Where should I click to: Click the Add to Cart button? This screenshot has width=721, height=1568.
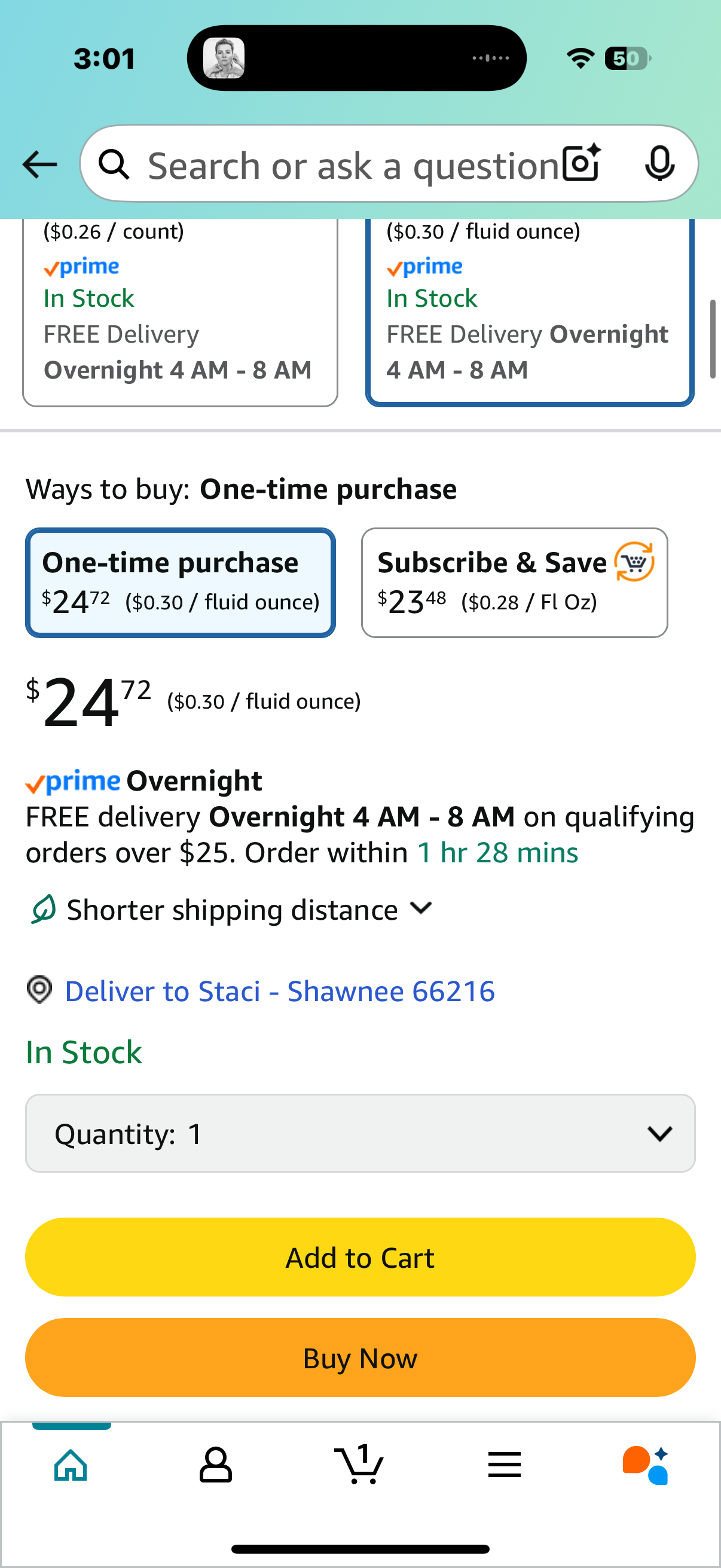pyautogui.click(x=360, y=1257)
